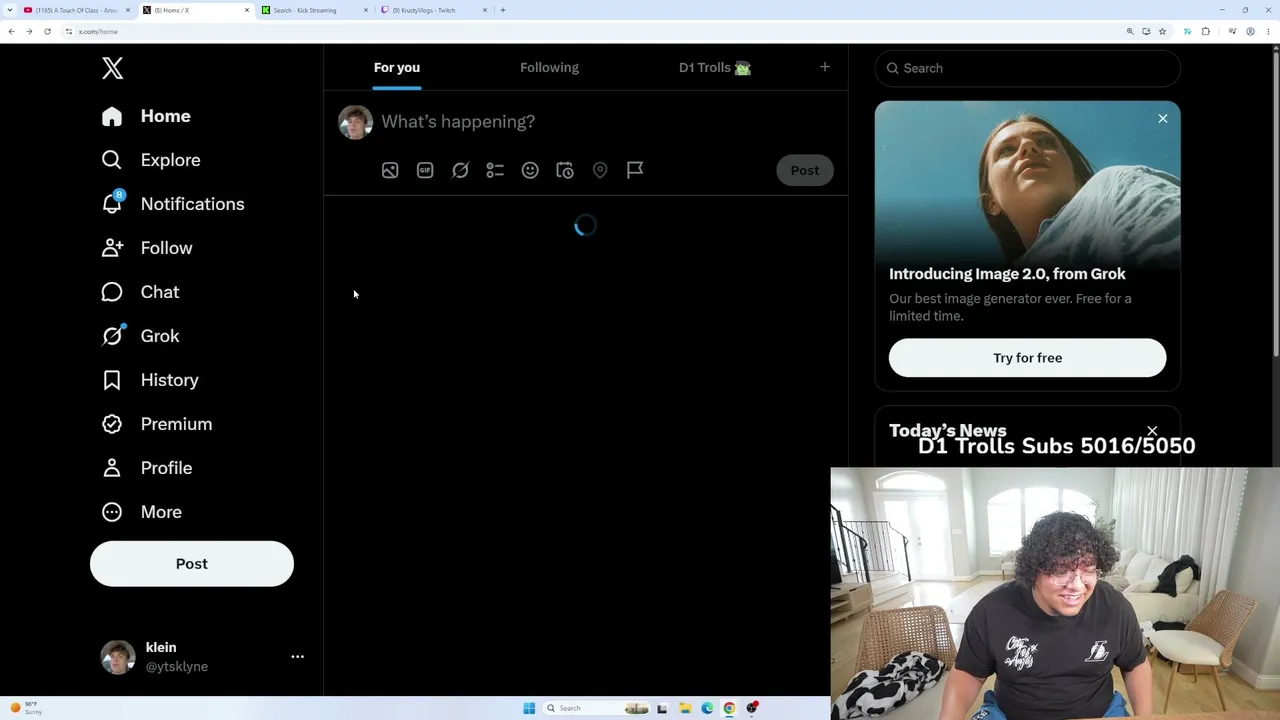Open the emoji picker in composer
This screenshot has width=1280, height=720.
coord(530,170)
